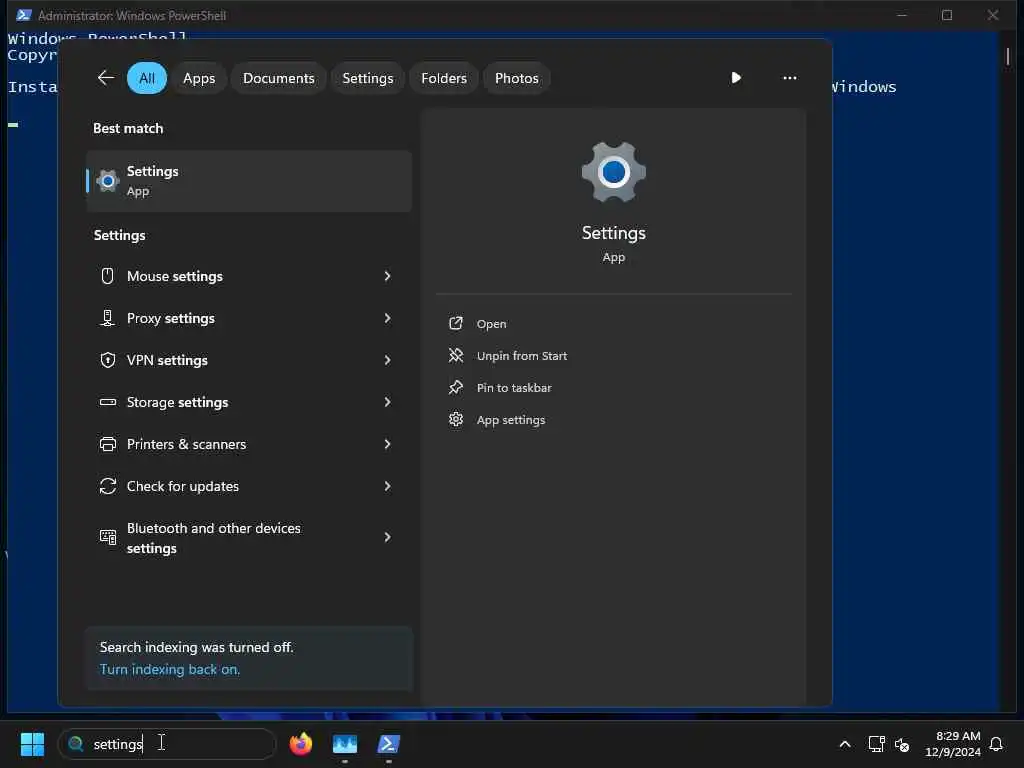Expand VPN settings chevron

387,360
